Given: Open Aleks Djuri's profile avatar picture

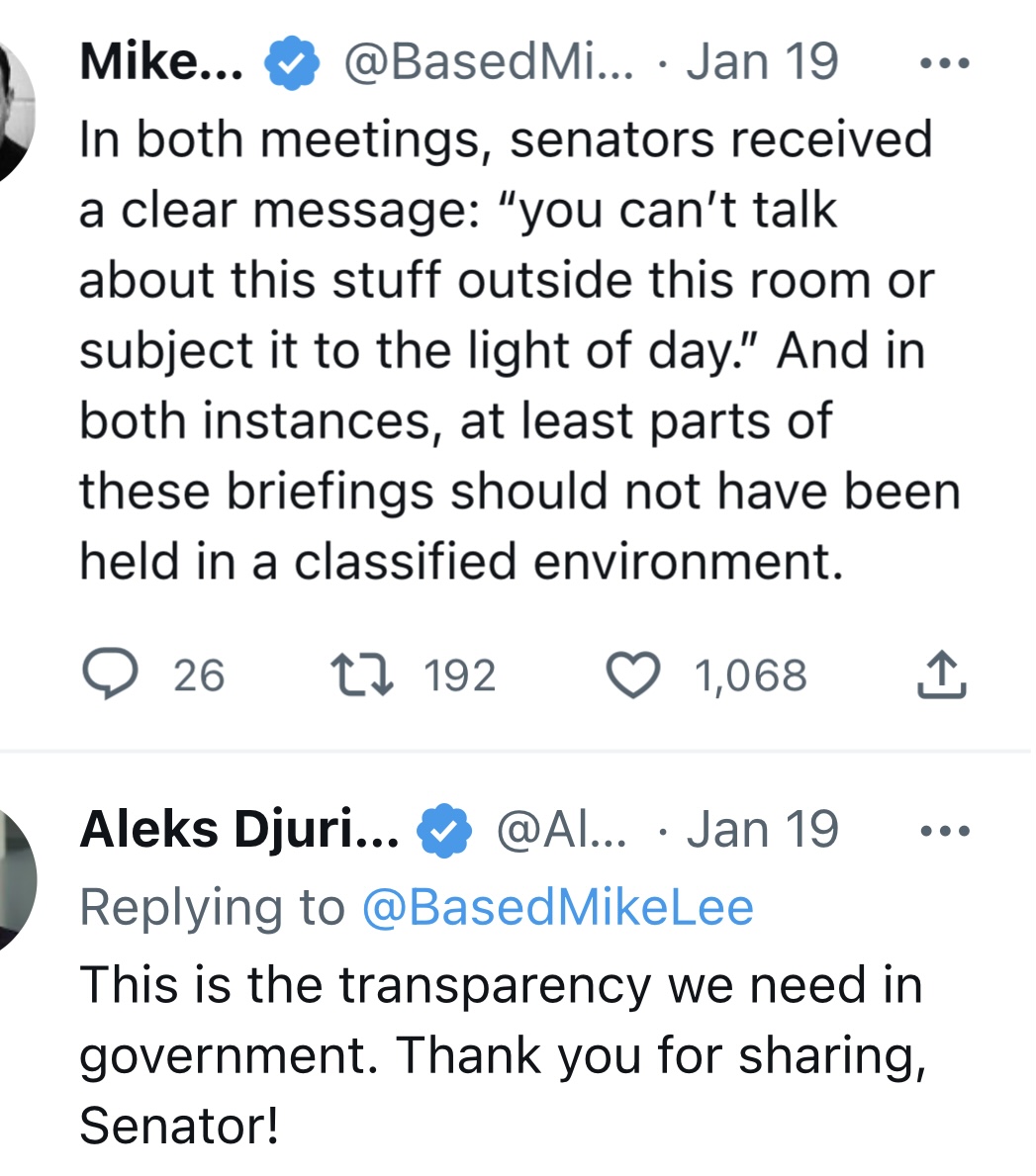Looking at the screenshot, I should pos(15,881).
